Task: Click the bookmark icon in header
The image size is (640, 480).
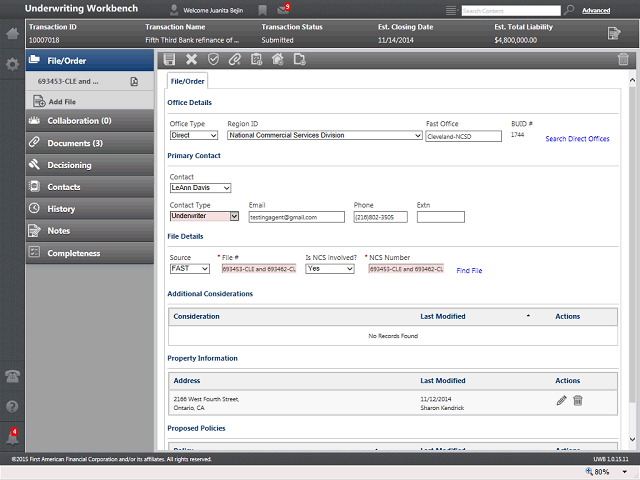Action: (x=262, y=10)
